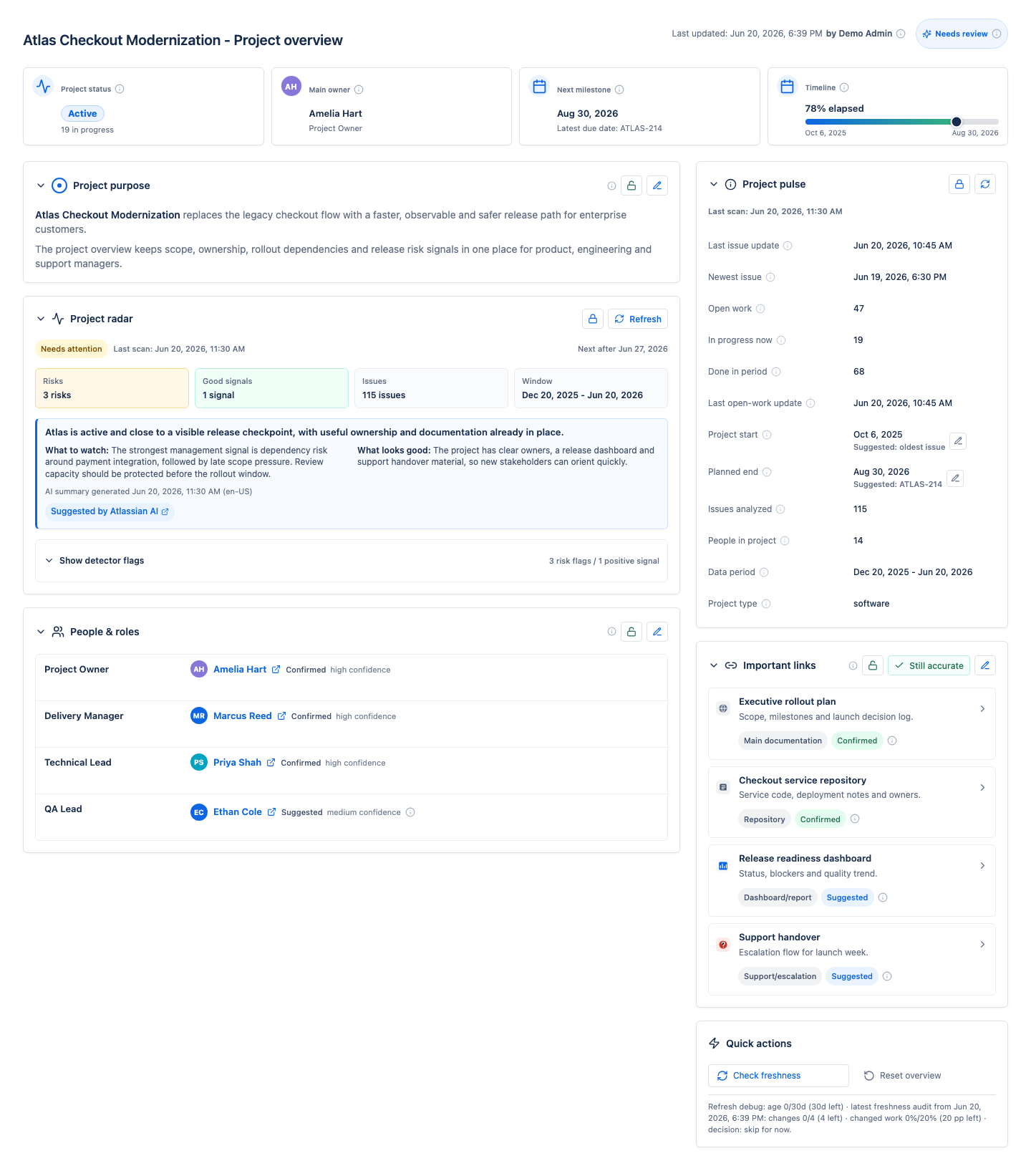Open Amelia Hart profile link in roles
The height and width of the screenshot is (1176, 1031).
[240, 670]
